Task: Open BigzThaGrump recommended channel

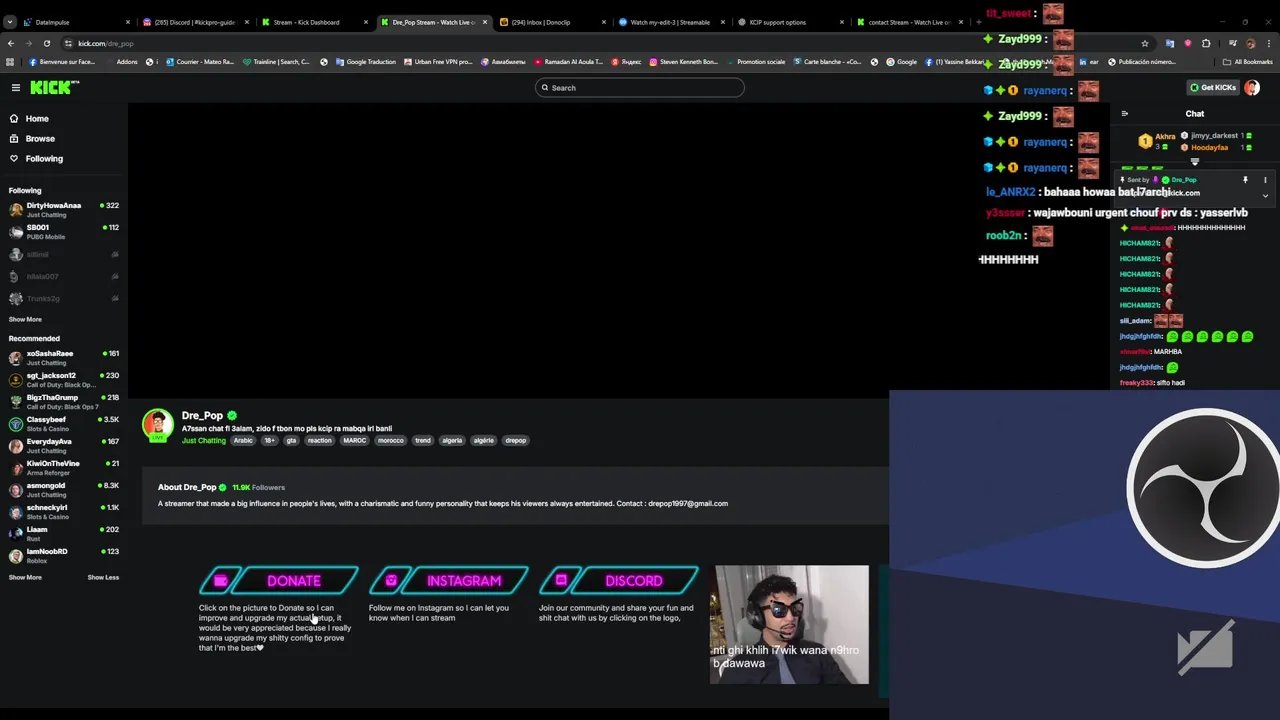Action: [64, 401]
